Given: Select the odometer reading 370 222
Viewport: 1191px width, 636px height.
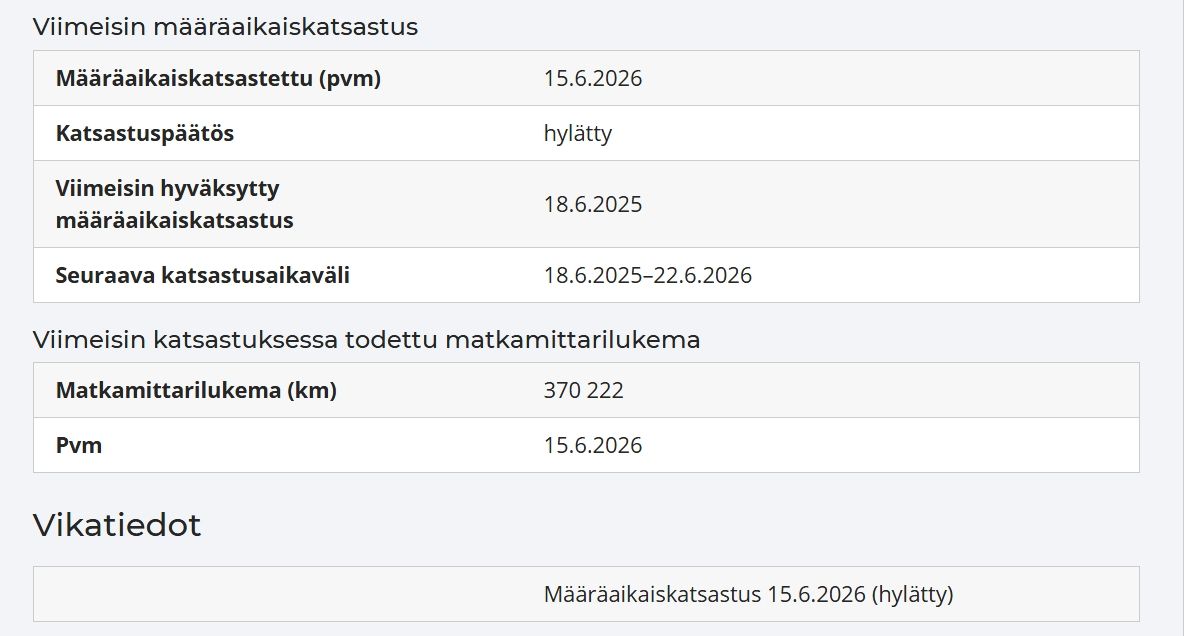Looking at the screenshot, I should click(x=583, y=391).
